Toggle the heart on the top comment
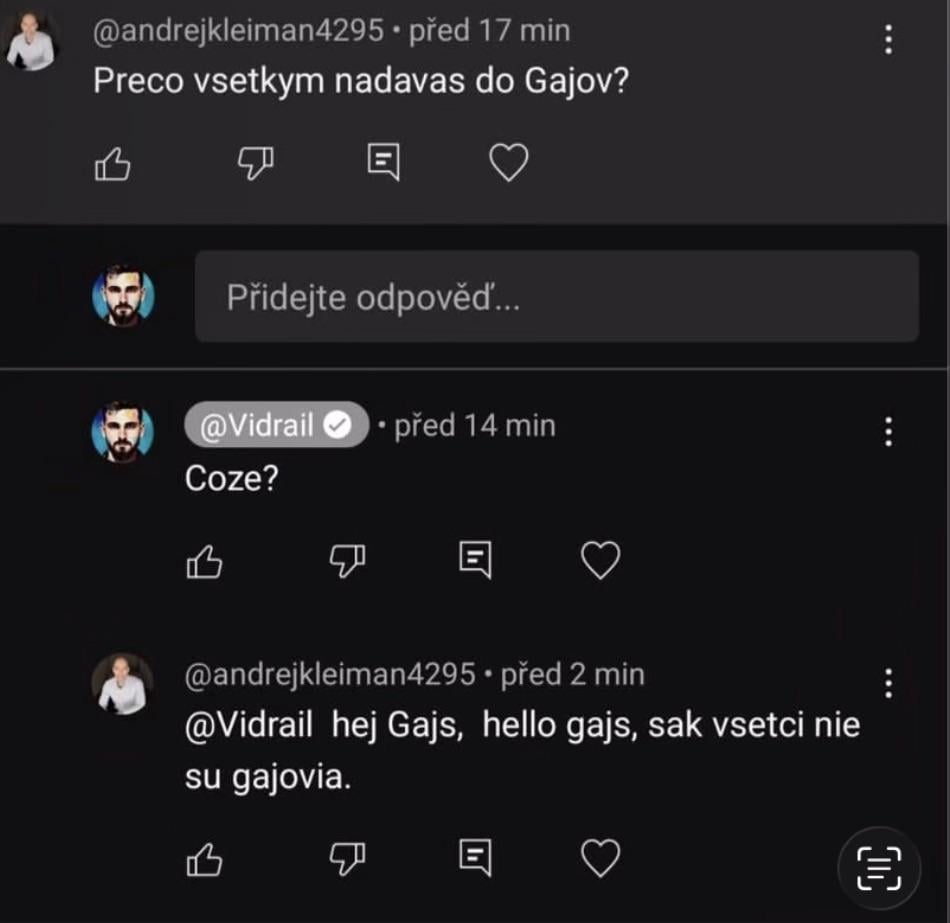Image resolution: width=950 pixels, height=923 pixels. (508, 164)
